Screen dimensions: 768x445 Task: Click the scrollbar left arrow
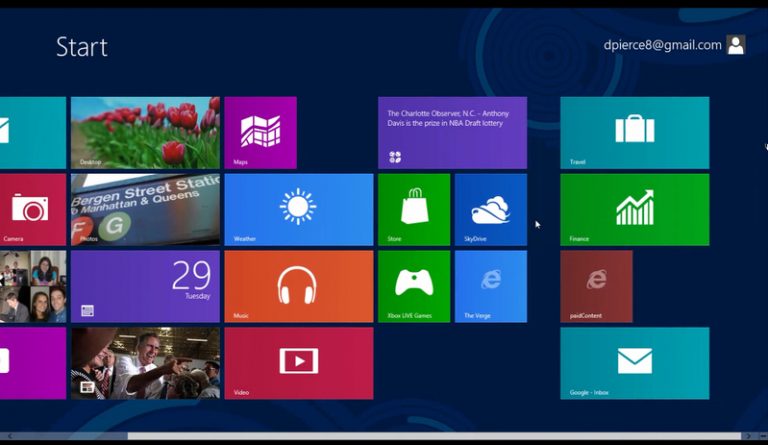point(10,436)
